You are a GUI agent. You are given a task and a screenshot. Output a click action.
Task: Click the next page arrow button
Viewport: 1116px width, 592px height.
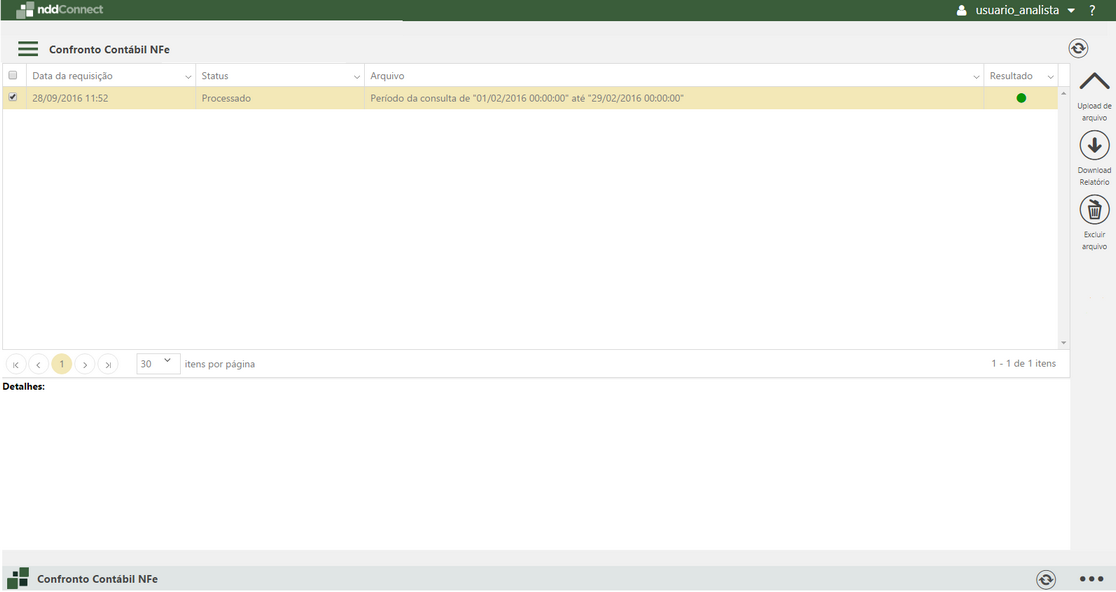pyautogui.click(x=85, y=363)
